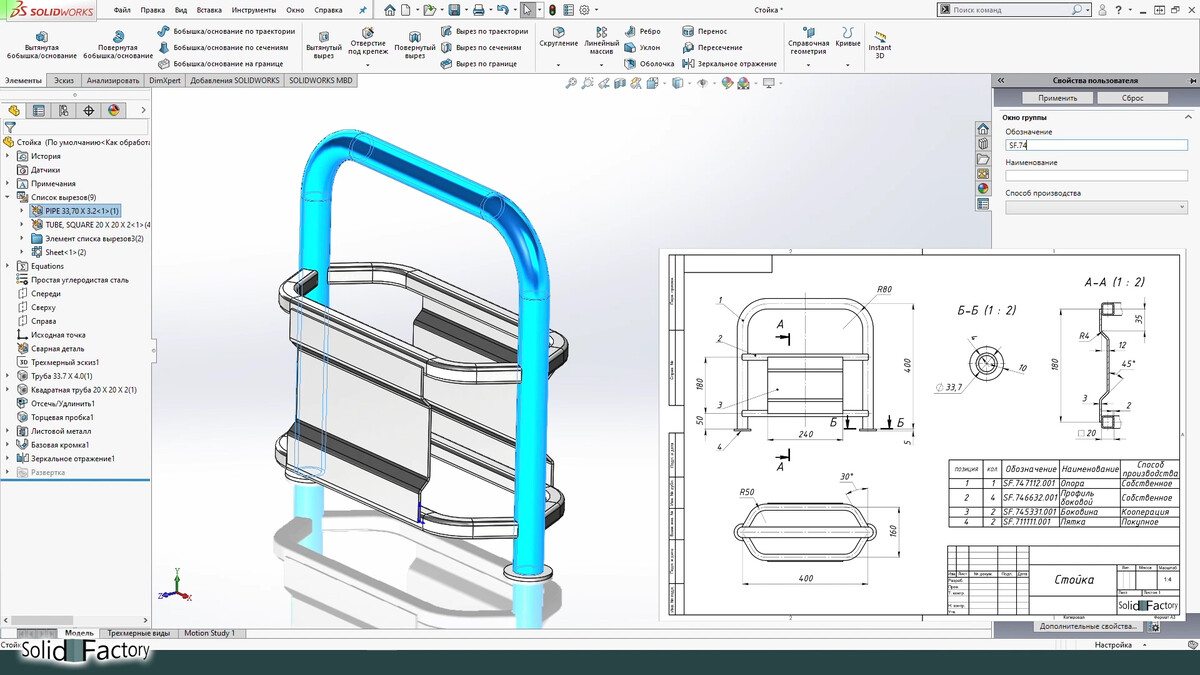Click the Наименование input field

[x=1096, y=176]
